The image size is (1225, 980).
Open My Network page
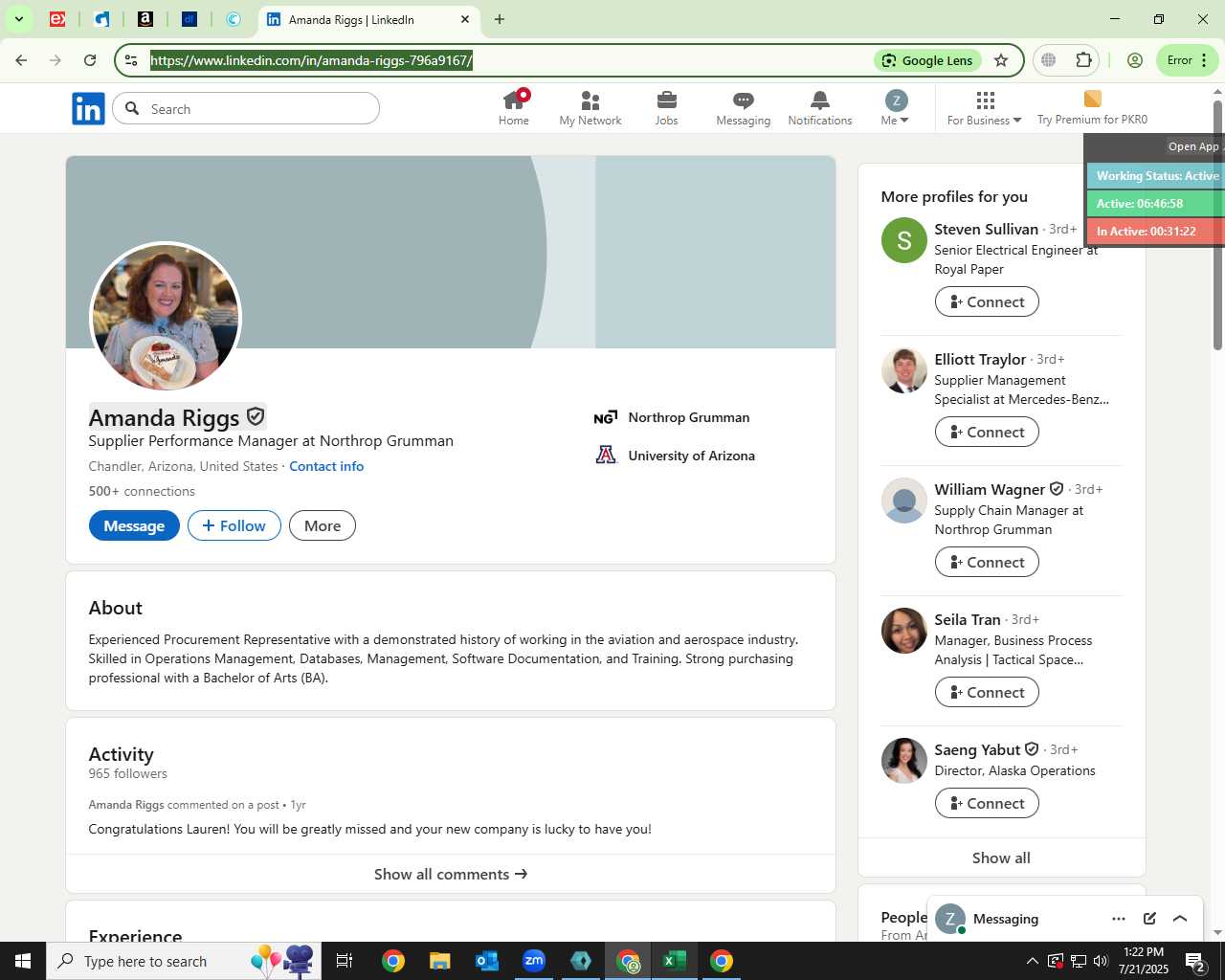pyautogui.click(x=590, y=107)
